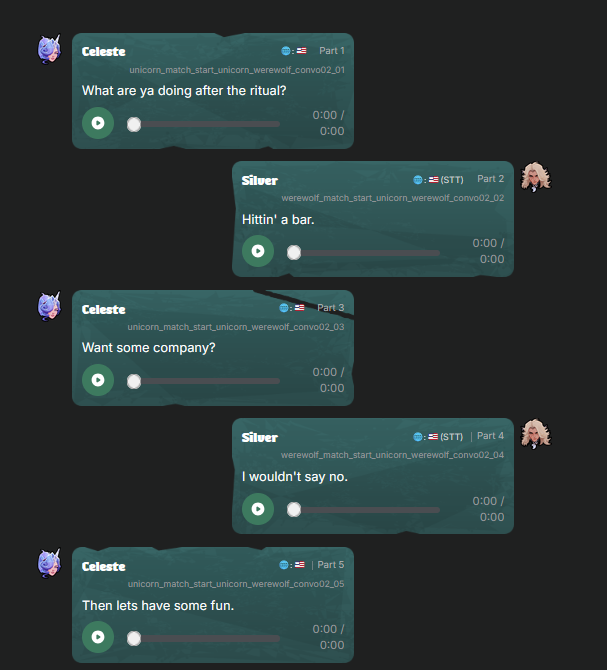Click the US flag icon in Part 2 card
Image resolution: width=607 pixels, height=670 pixels.
click(434, 179)
